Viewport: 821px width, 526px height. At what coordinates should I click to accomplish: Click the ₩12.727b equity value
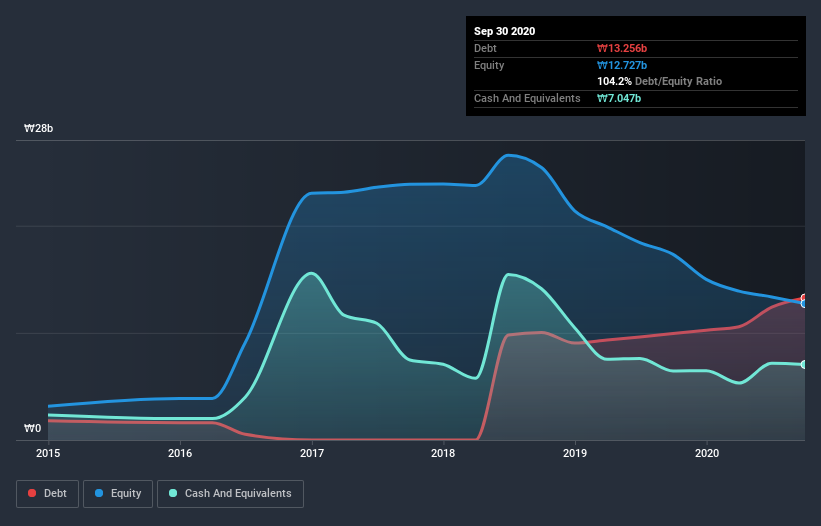coord(622,65)
